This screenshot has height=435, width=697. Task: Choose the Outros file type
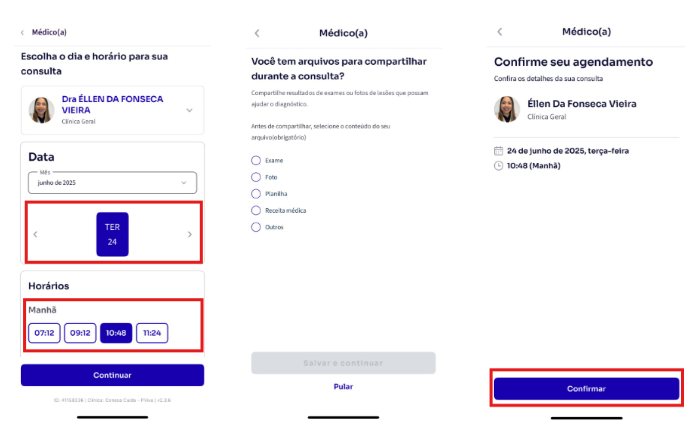[256, 227]
